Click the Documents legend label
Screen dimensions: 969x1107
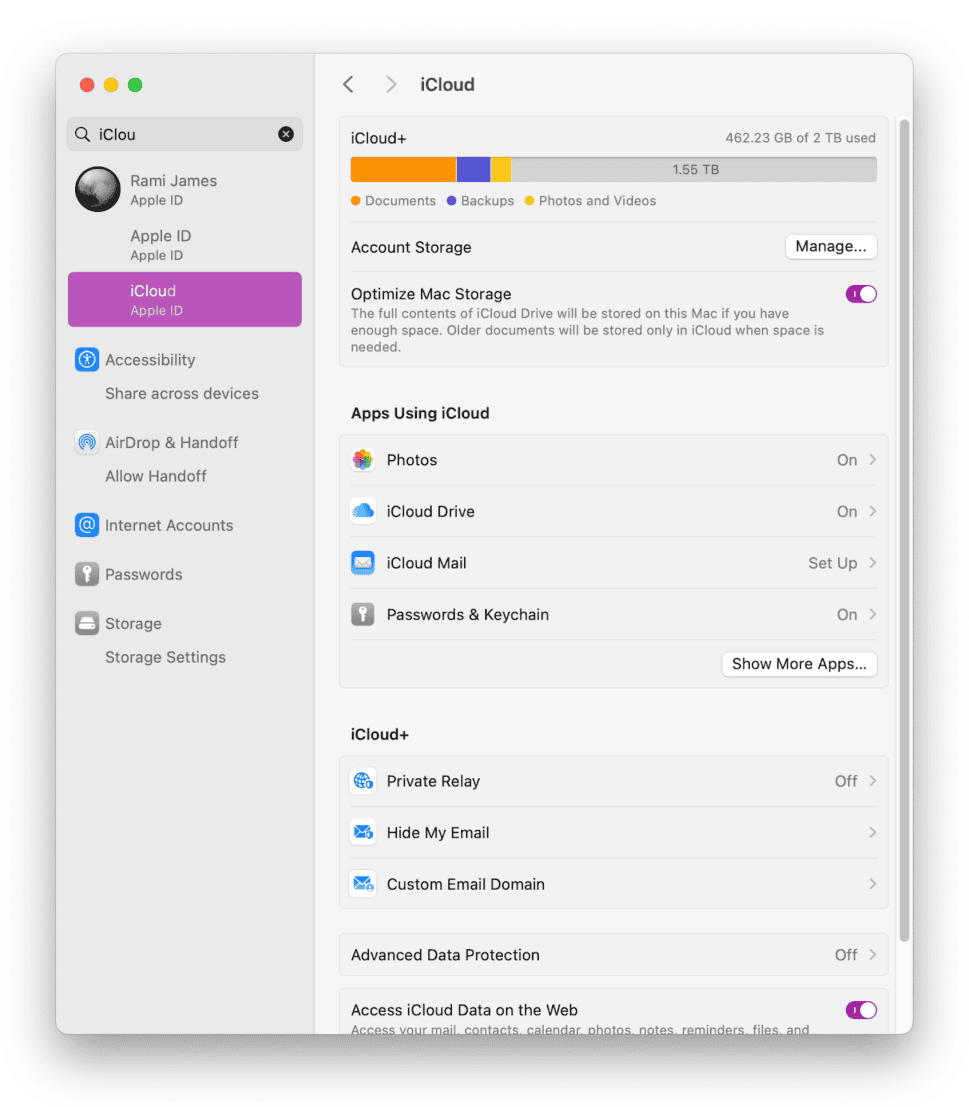pyautogui.click(x=400, y=201)
